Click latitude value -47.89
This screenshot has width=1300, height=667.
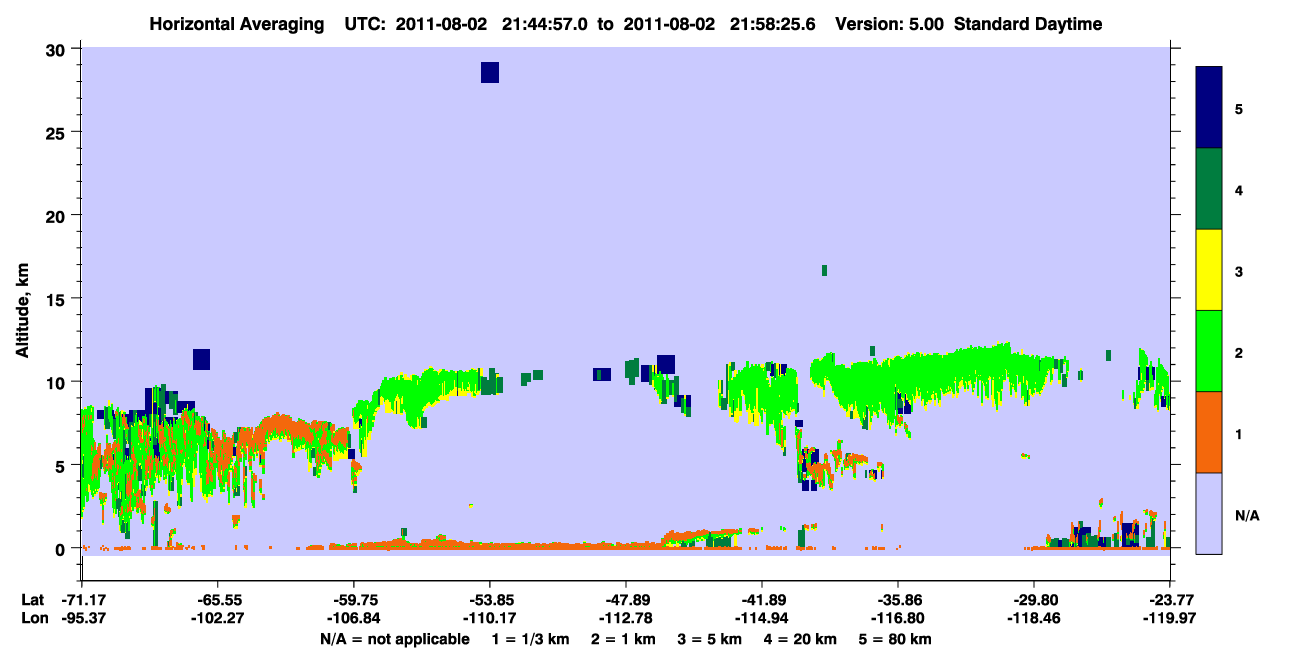point(626,599)
